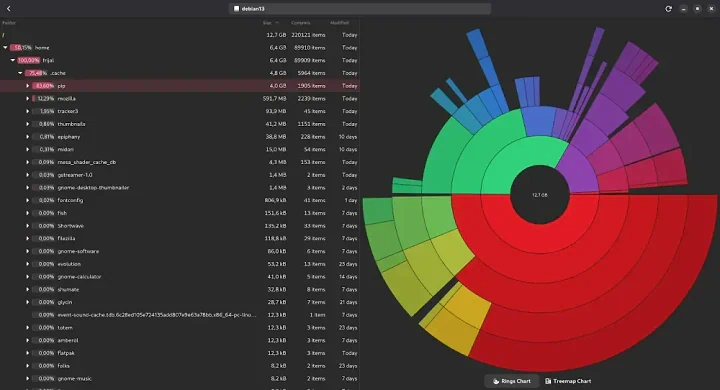Expand the pip folder

(28, 86)
